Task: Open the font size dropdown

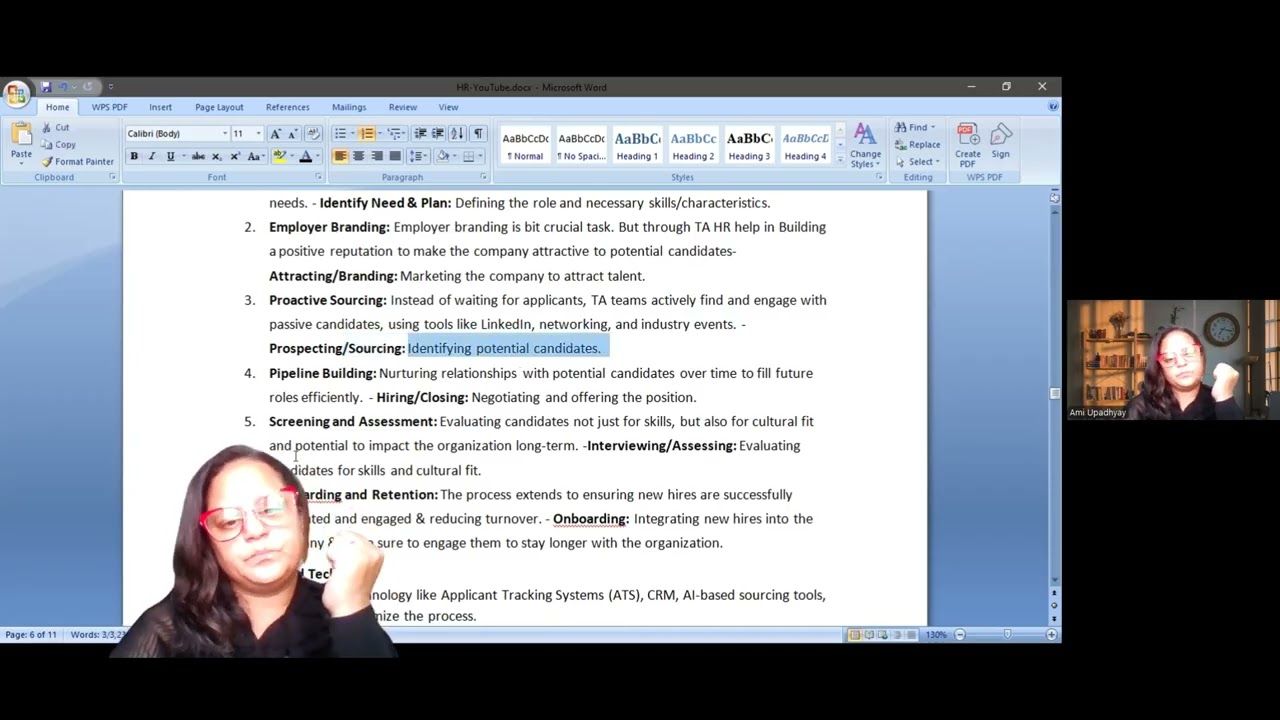Action: [258, 134]
